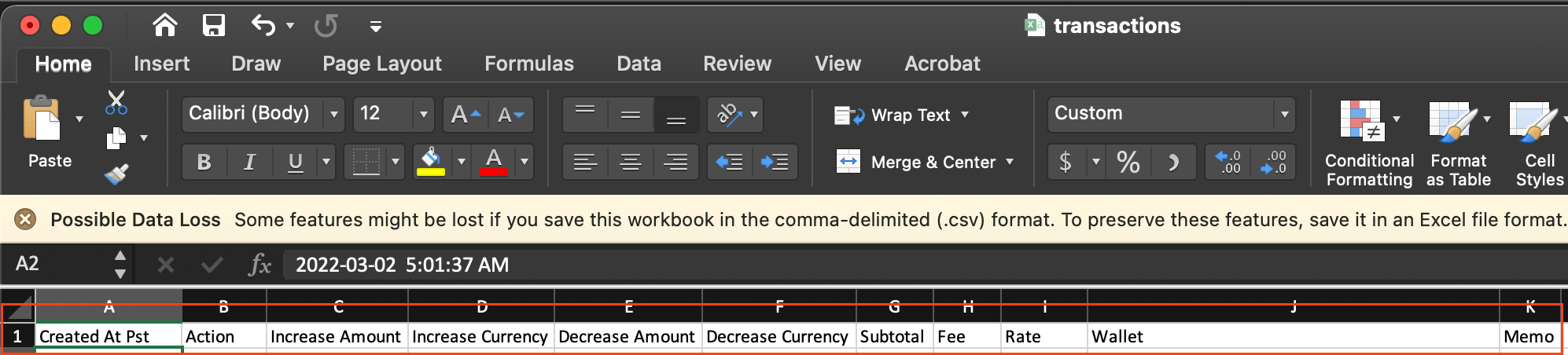This screenshot has width=1568, height=355.
Task: Click the Save disk icon
Action: point(213,26)
